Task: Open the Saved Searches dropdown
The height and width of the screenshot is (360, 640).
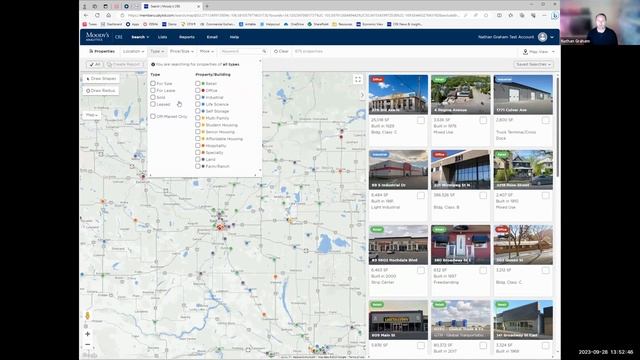Action: coord(533,64)
